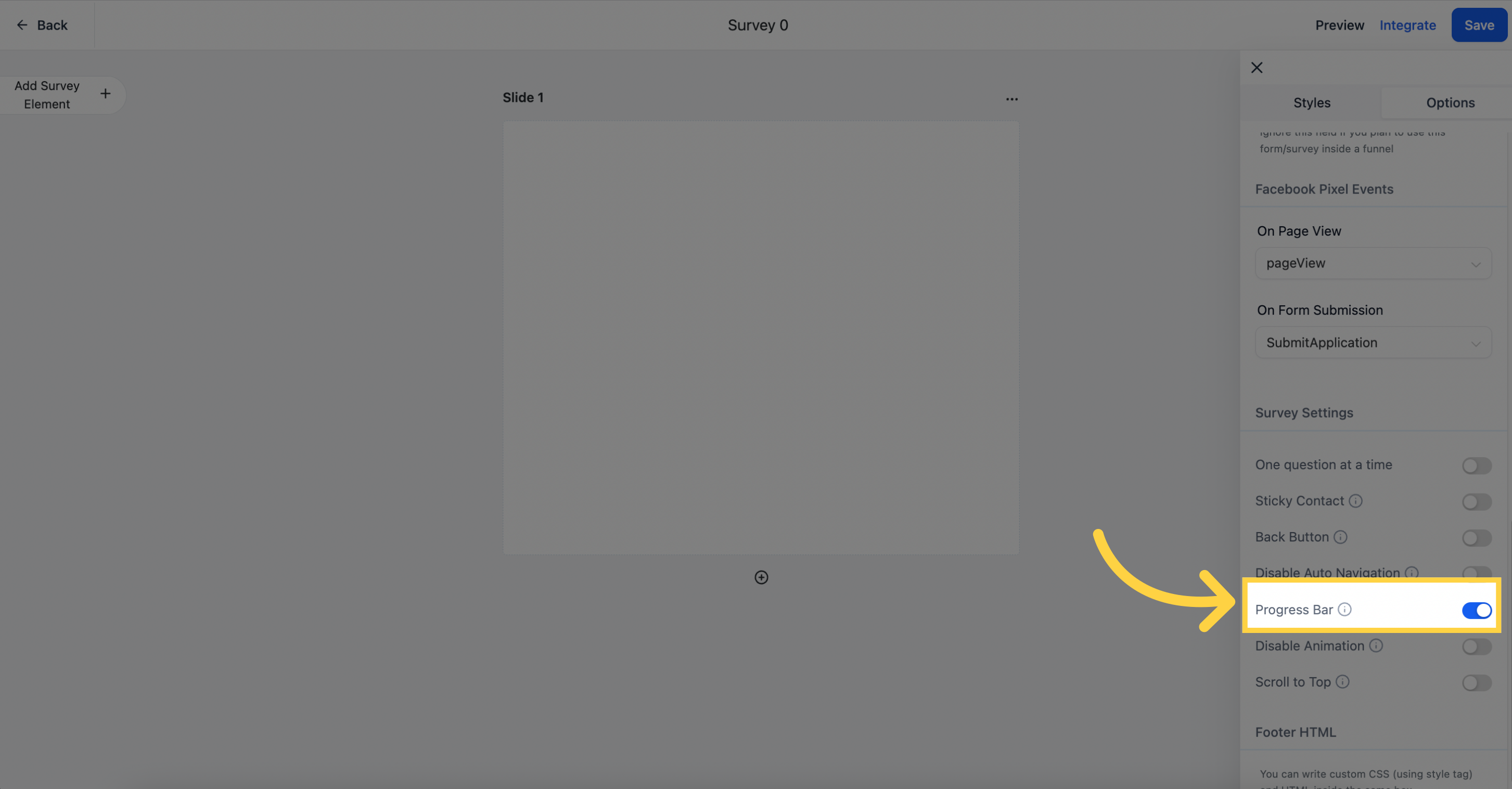Click the add slide plus-circle icon
The height and width of the screenshot is (789, 1512).
[x=761, y=577]
